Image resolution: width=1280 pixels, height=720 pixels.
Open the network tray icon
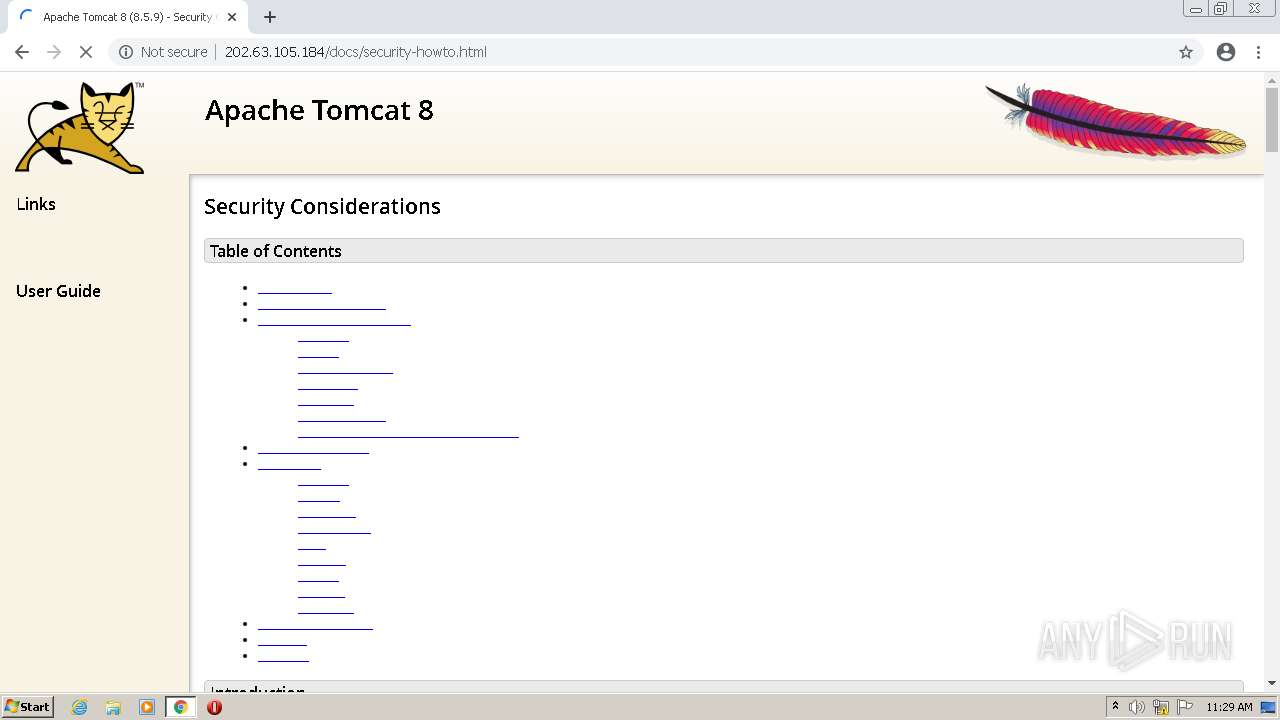pos(1161,707)
